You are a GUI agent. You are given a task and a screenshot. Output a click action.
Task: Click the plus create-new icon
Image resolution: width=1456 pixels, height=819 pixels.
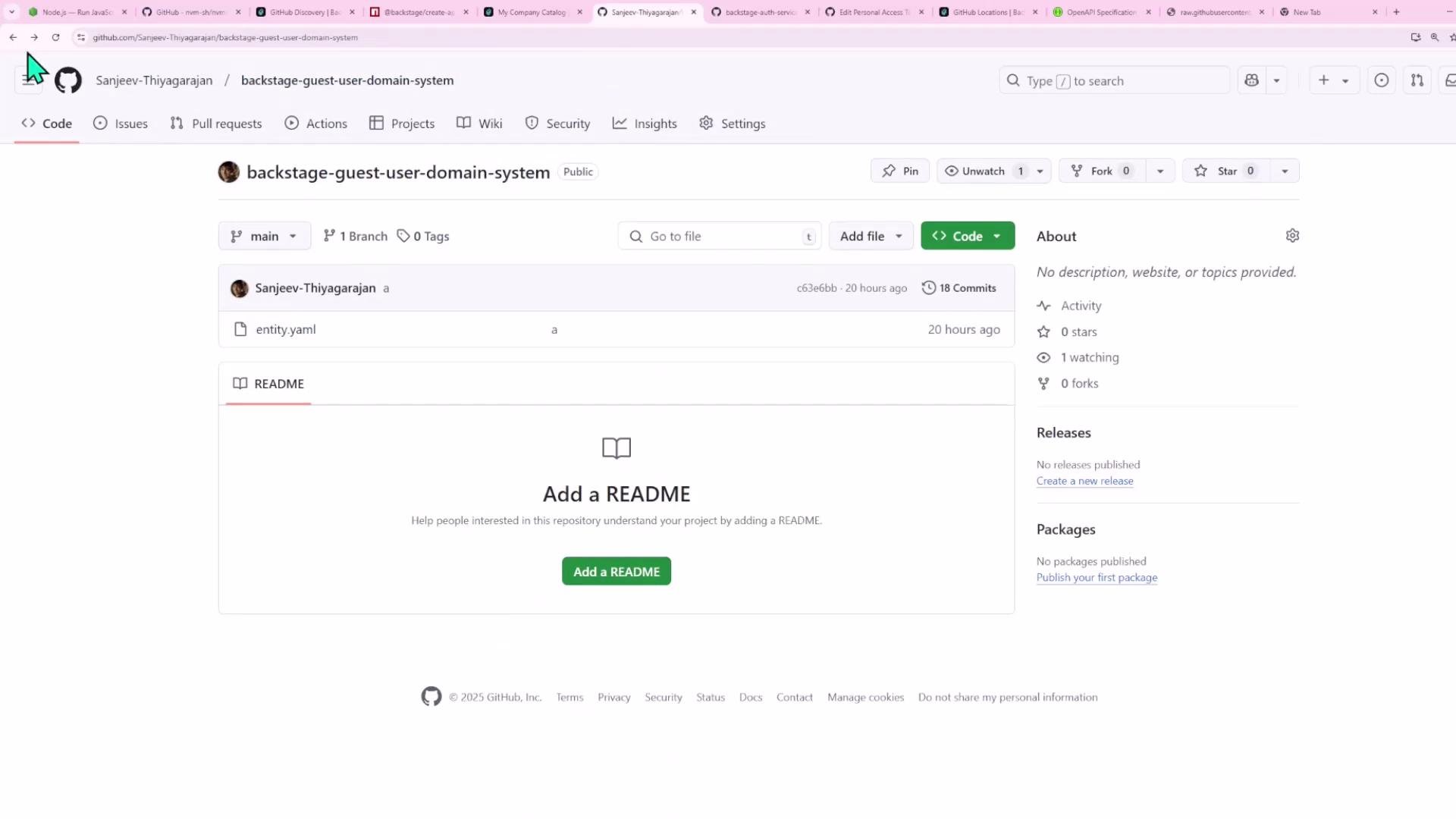pyautogui.click(x=1324, y=80)
